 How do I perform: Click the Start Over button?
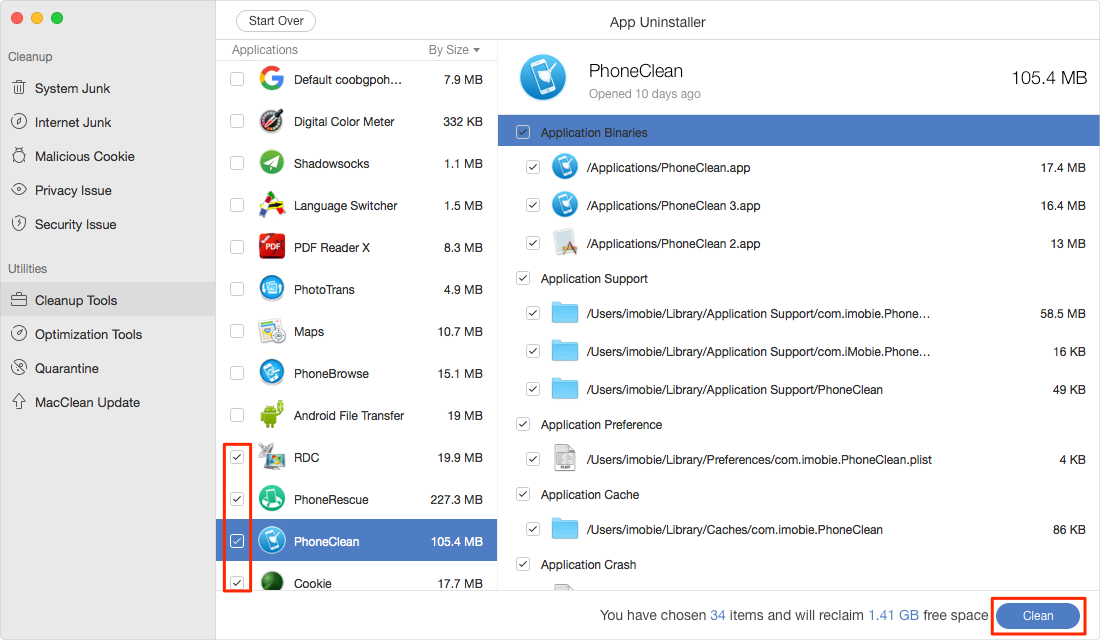(x=276, y=21)
